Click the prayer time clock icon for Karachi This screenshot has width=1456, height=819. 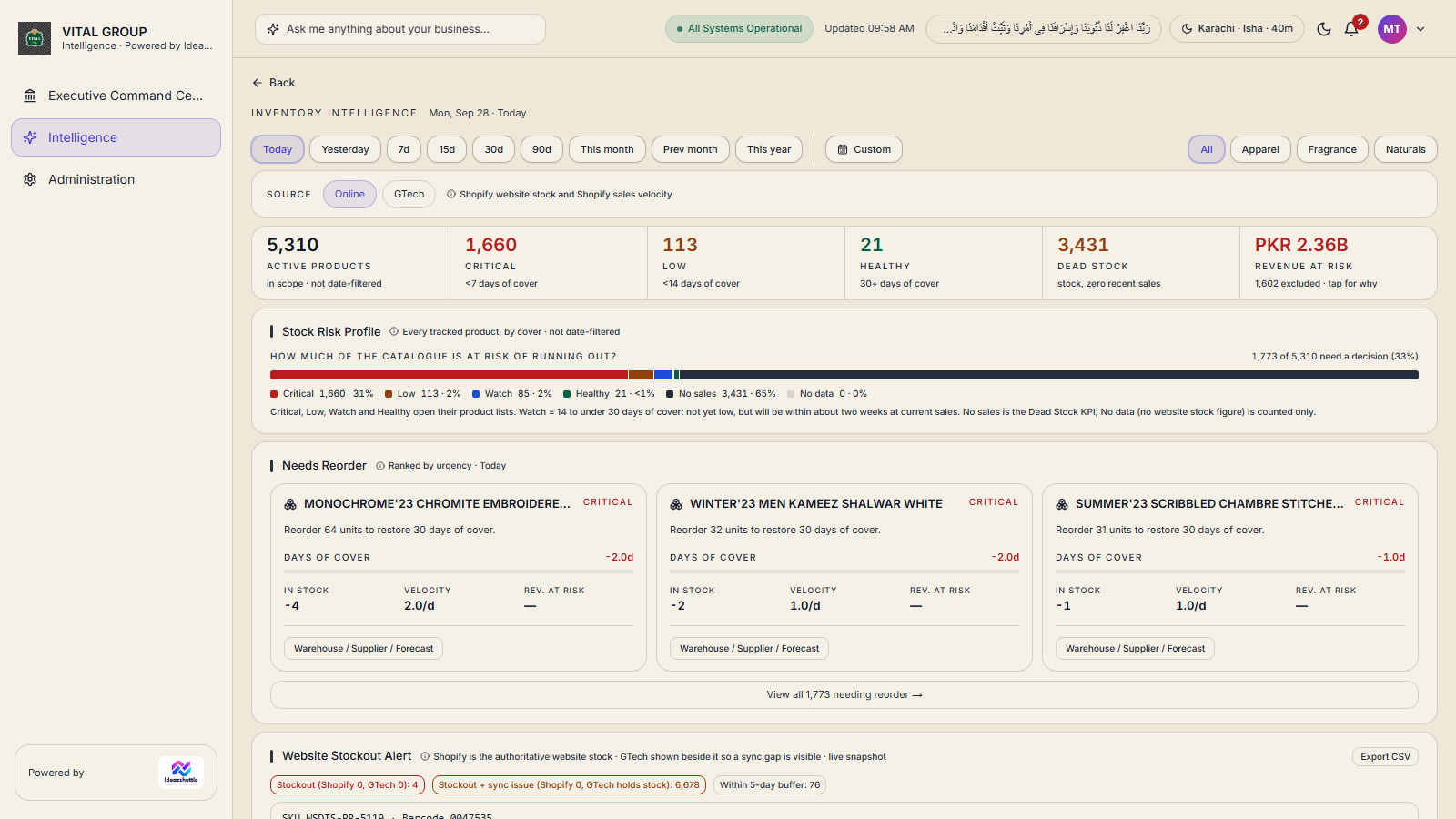point(1187,29)
